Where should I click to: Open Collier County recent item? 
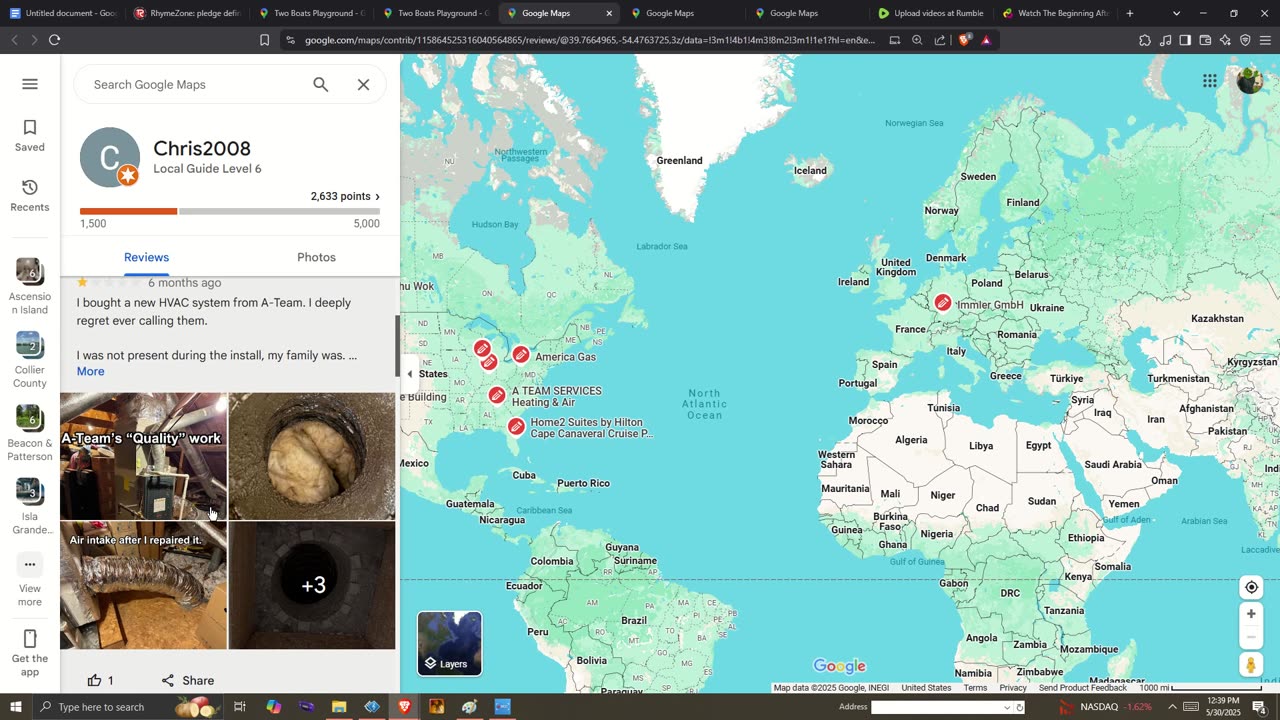click(x=30, y=360)
